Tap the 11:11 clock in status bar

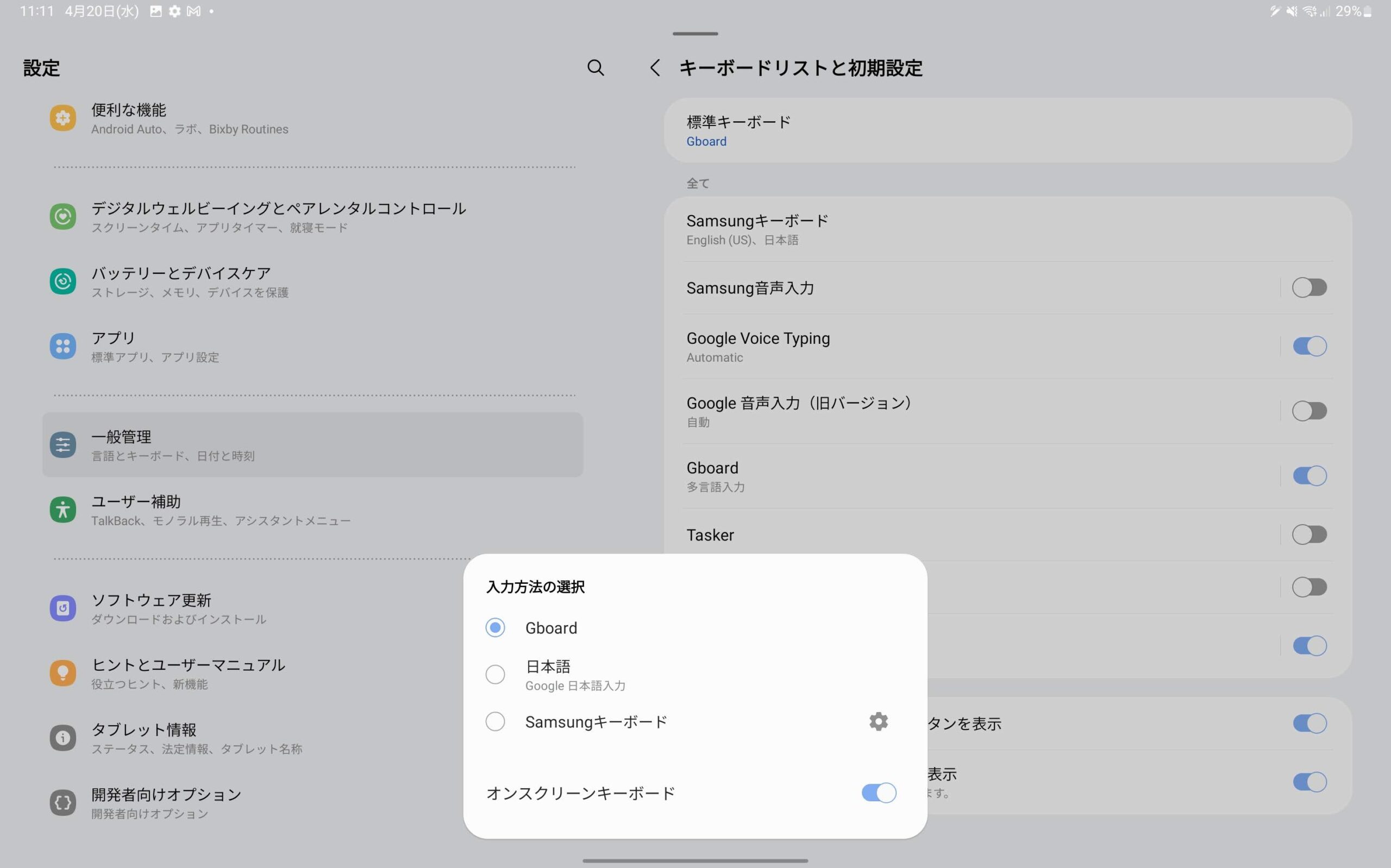pyautogui.click(x=36, y=11)
